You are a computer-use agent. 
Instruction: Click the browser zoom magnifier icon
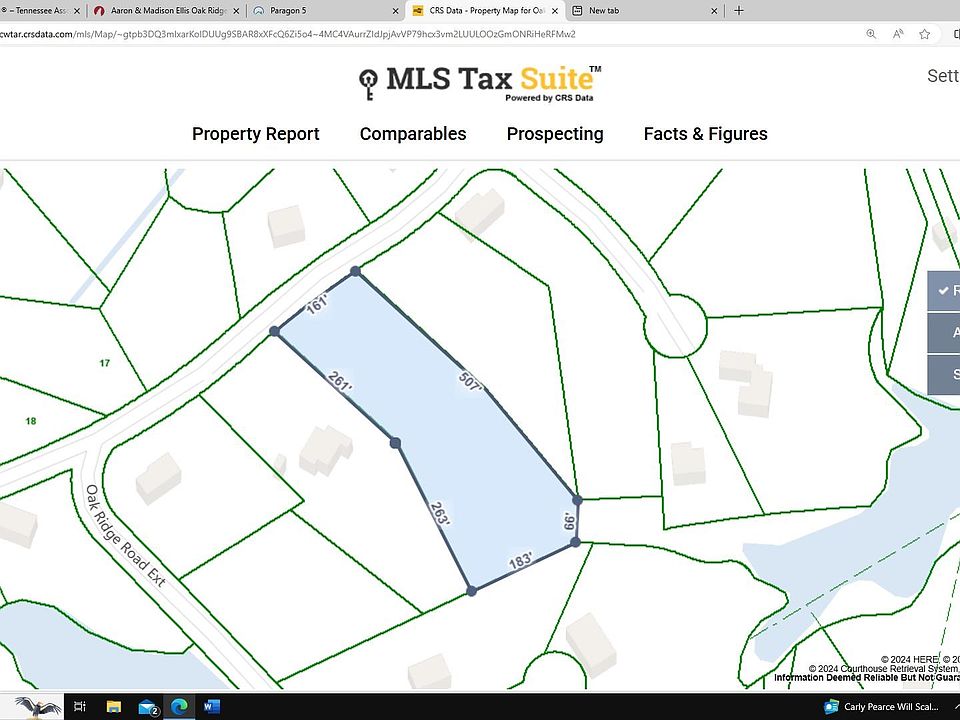pos(871,34)
